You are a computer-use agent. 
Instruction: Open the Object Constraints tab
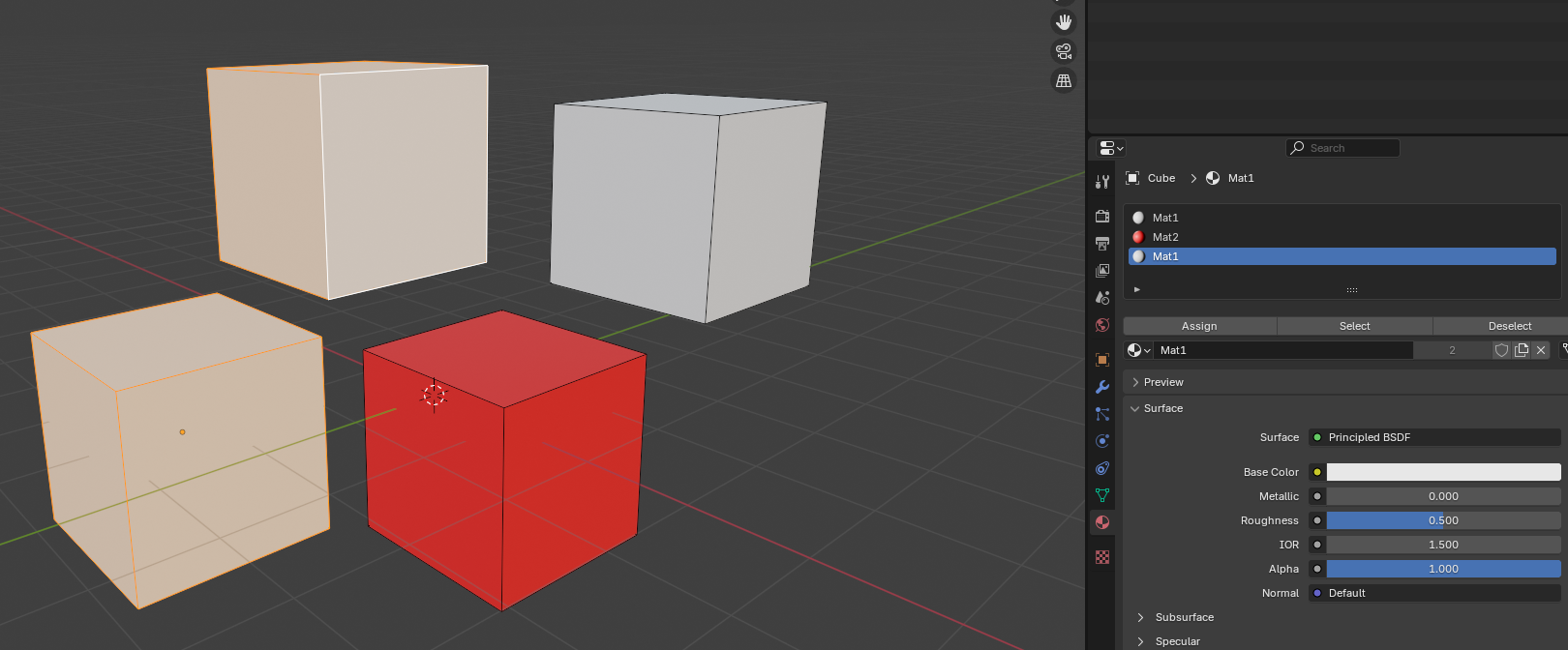(x=1102, y=468)
